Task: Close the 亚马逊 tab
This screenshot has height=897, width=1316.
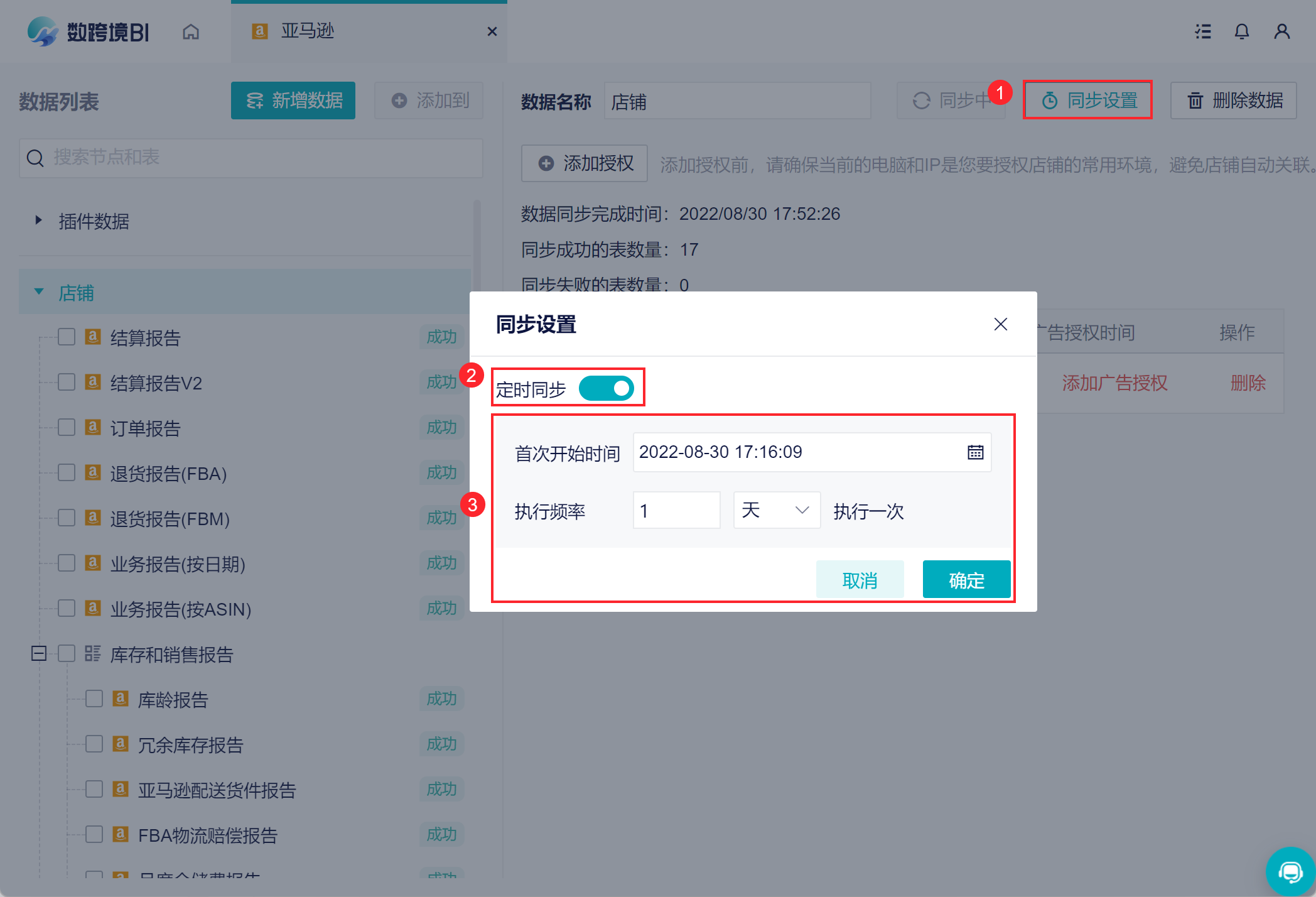Action: point(492,31)
